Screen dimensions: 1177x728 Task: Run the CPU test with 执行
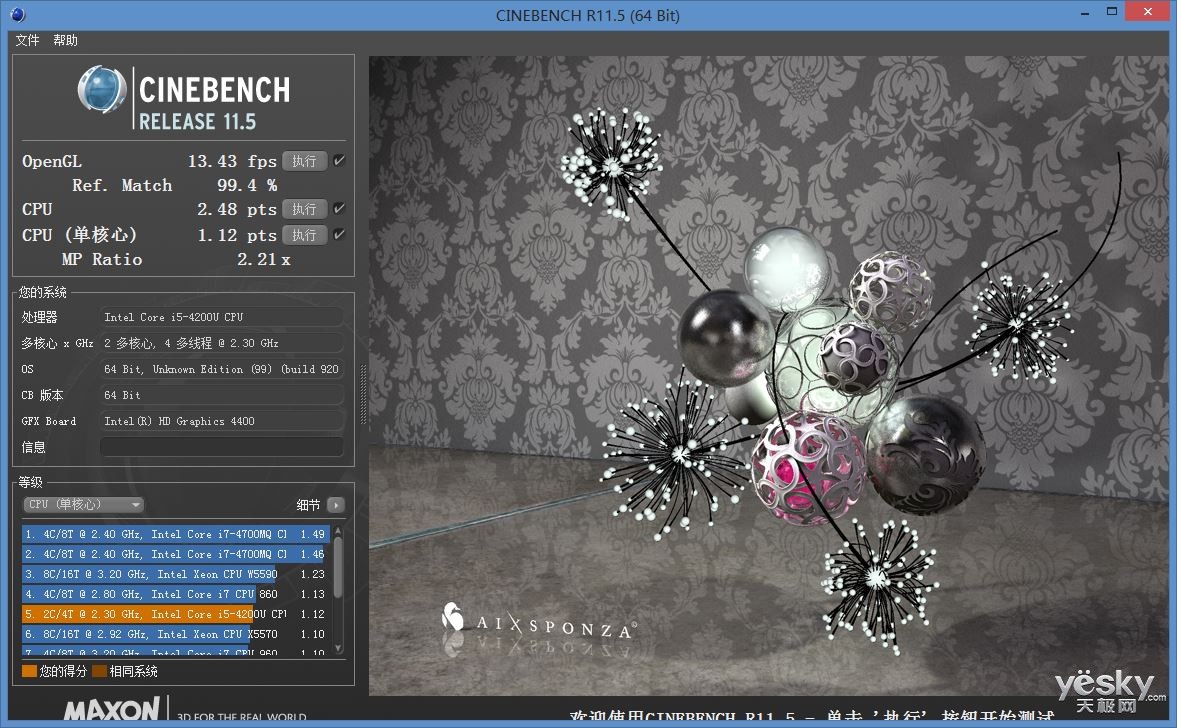pyautogui.click(x=304, y=209)
